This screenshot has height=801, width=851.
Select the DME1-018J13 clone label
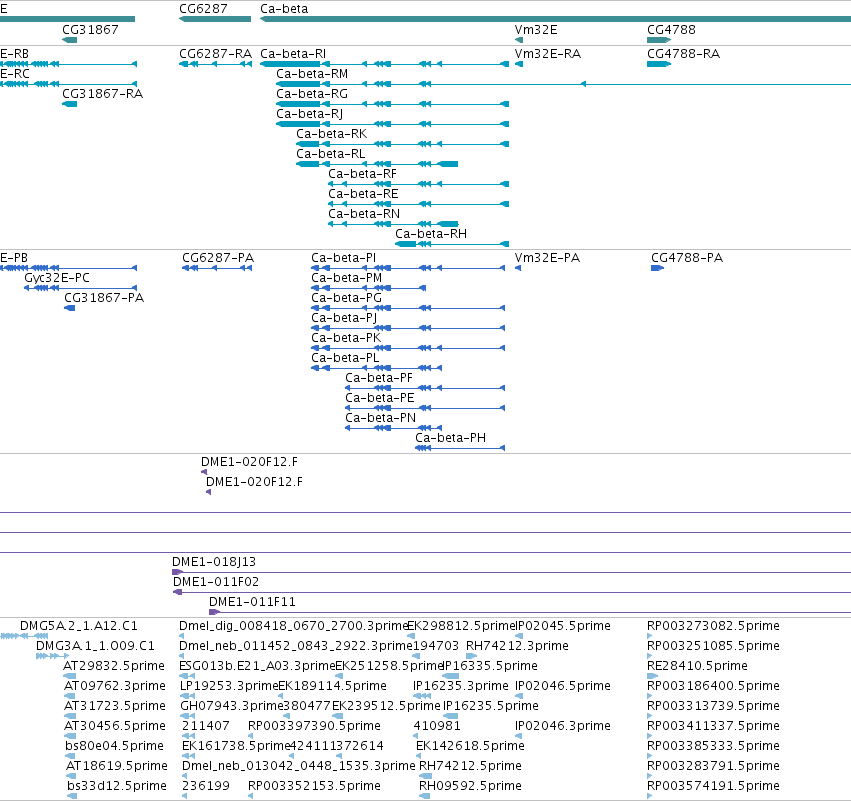tap(214, 562)
